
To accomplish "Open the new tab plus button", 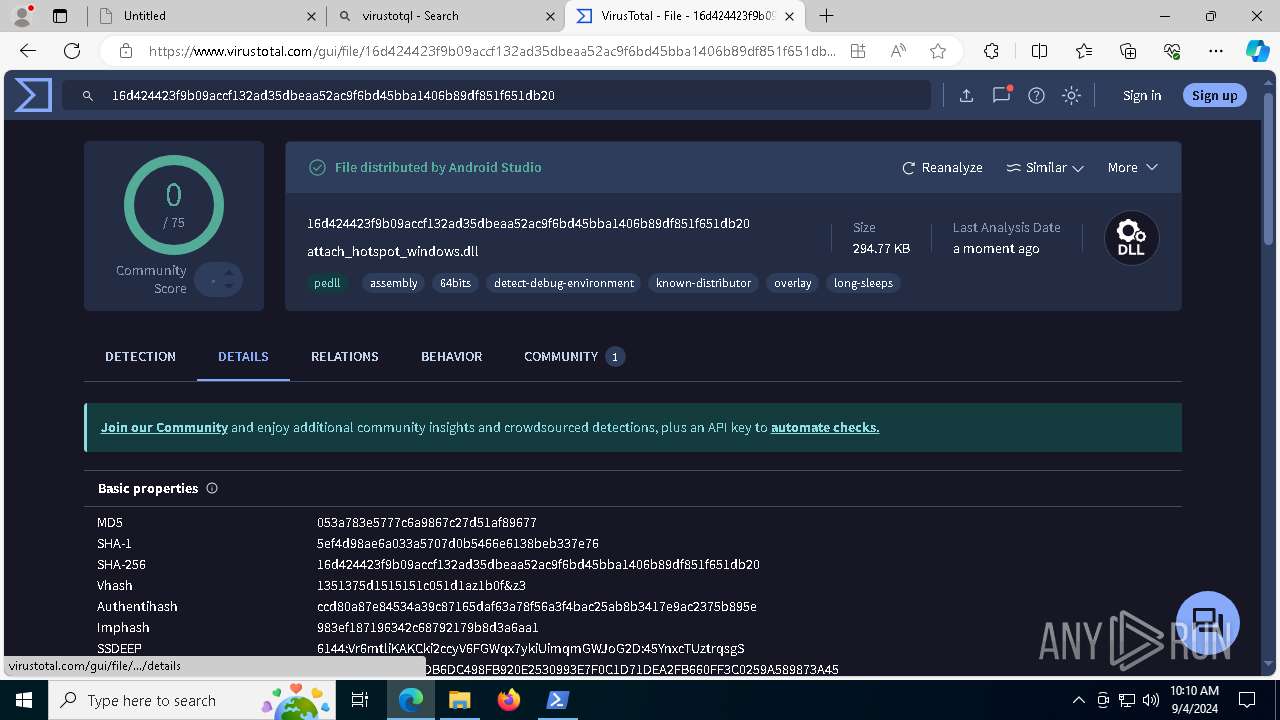I will [827, 16].
